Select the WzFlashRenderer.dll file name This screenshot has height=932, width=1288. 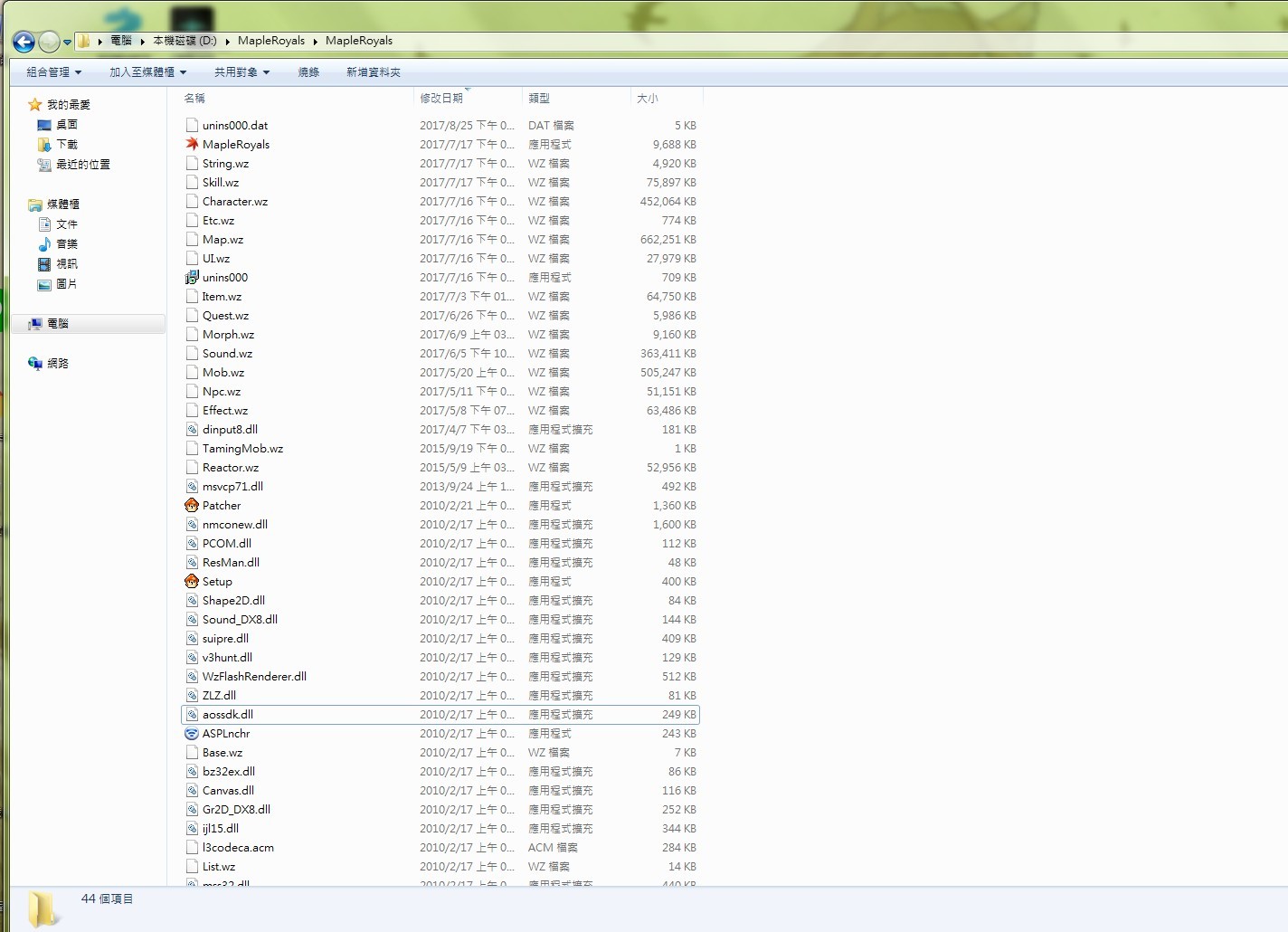254,676
